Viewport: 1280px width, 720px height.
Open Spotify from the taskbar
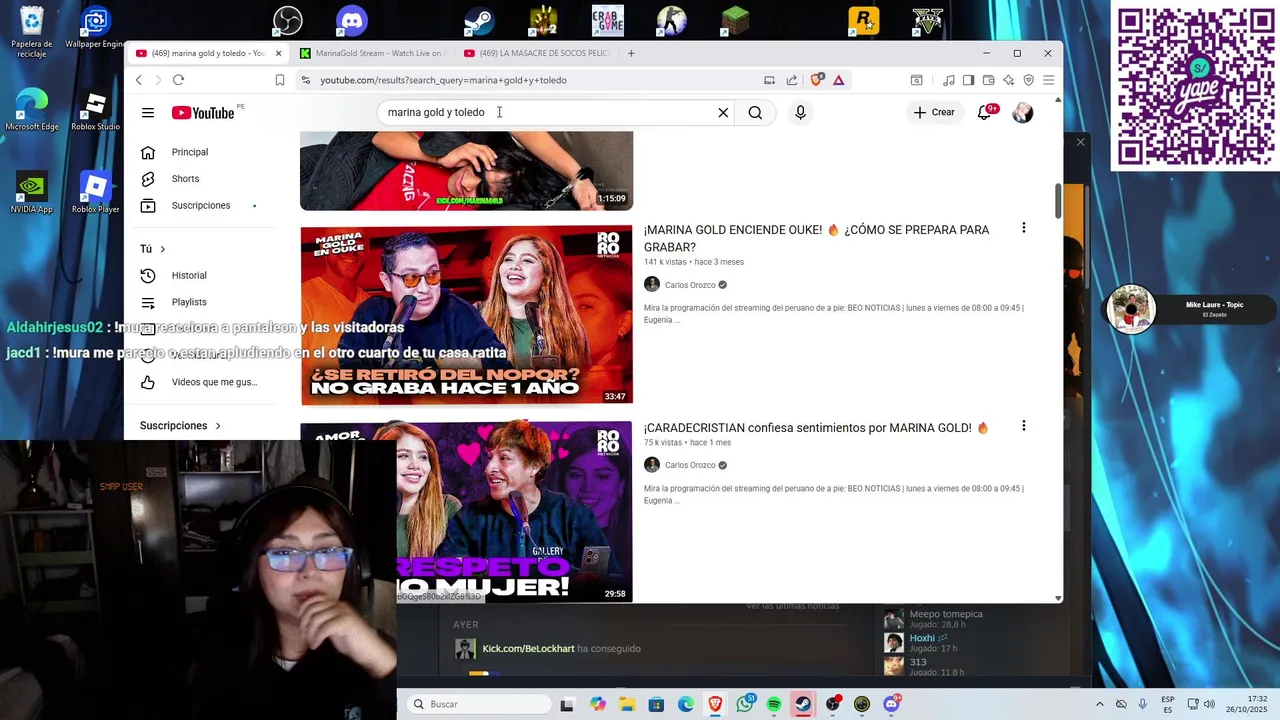pyautogui.click(x=774, y=704)
